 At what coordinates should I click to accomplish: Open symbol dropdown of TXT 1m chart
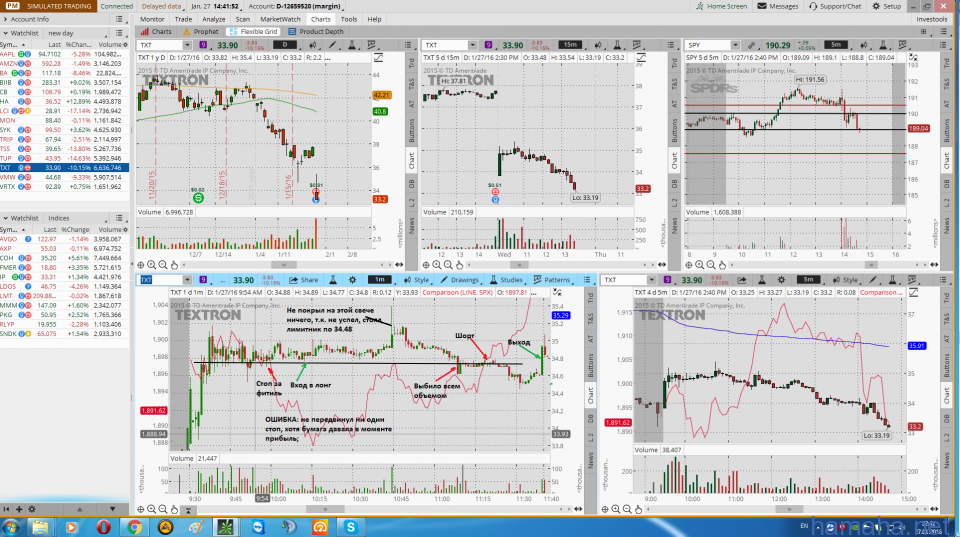tap(187, 280)
